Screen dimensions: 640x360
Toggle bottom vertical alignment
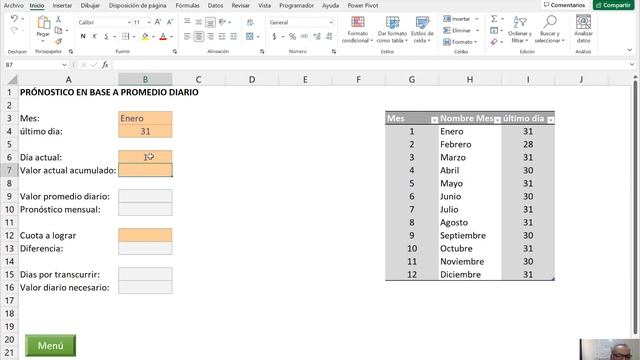(x=210, y=22)
